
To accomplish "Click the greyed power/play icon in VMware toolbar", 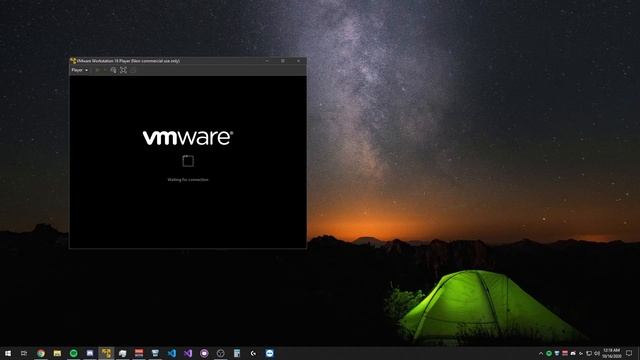I will (x=97, y=70).
